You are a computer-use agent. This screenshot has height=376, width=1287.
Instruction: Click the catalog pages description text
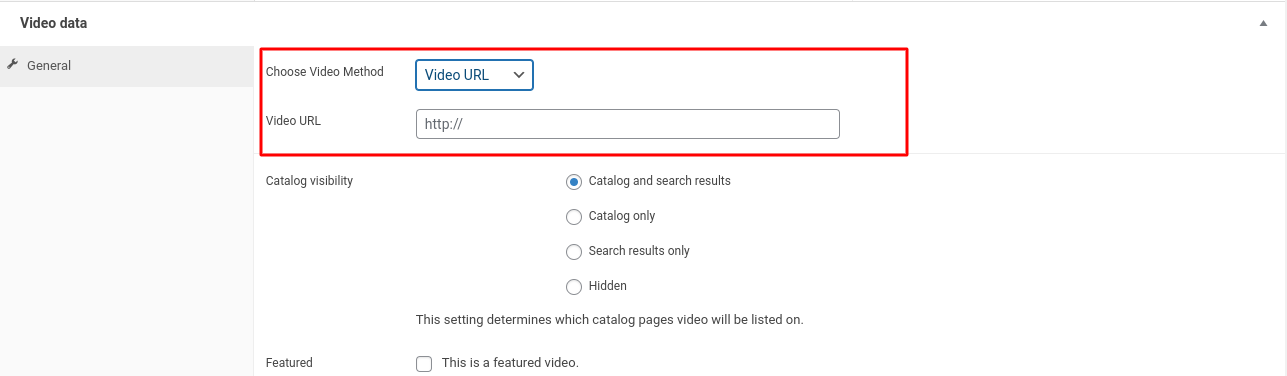610,320
